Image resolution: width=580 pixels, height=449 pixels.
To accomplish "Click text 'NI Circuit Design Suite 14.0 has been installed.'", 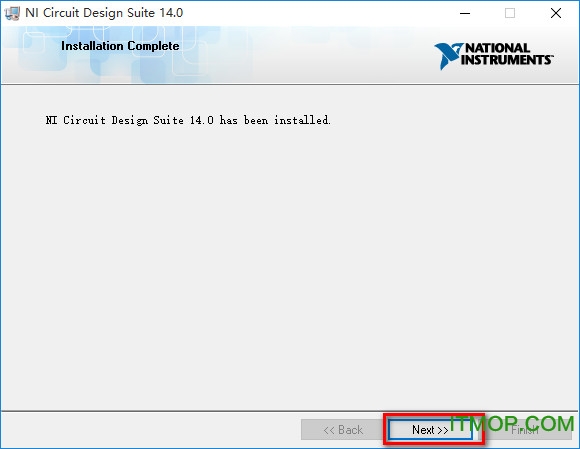I will click(188, 120).
